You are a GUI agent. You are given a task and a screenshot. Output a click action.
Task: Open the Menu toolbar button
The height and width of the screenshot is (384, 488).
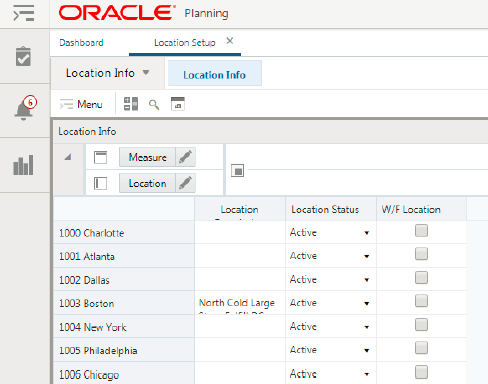coord(81,104)
